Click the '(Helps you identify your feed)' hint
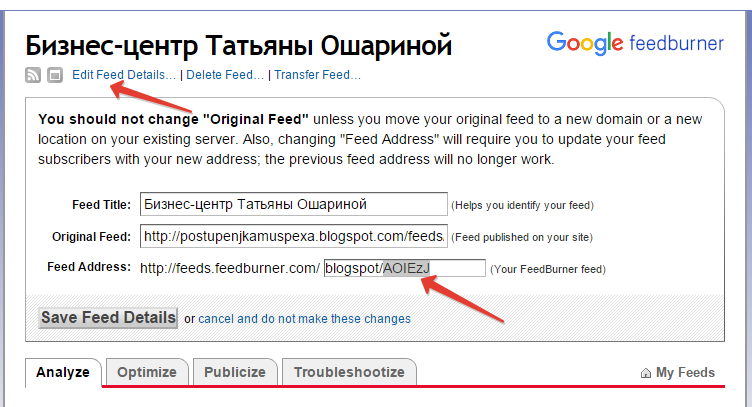752x407 pixels. pos(522,205)
